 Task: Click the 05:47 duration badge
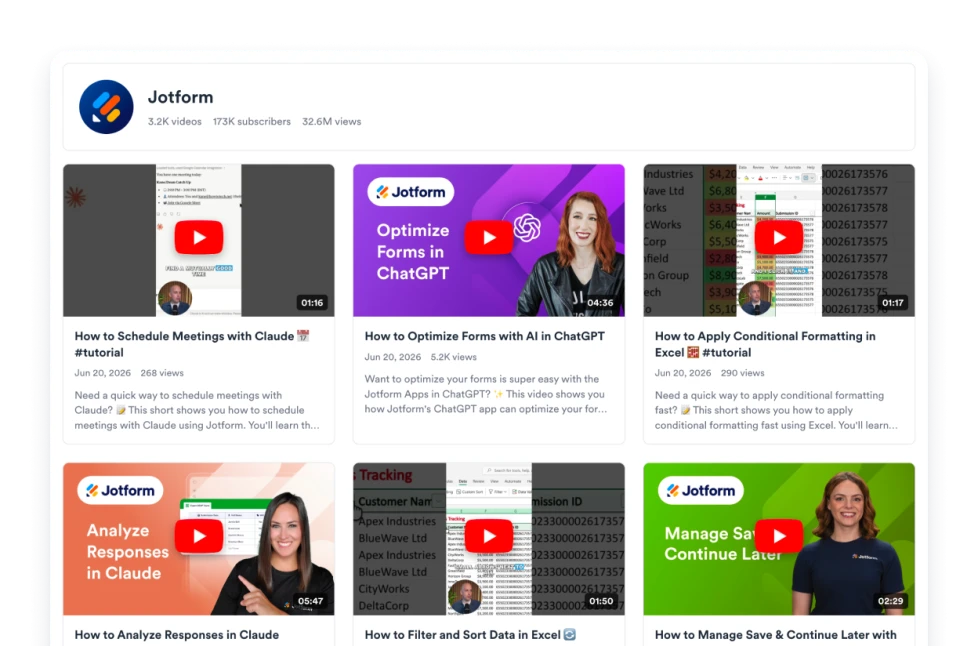310,601
